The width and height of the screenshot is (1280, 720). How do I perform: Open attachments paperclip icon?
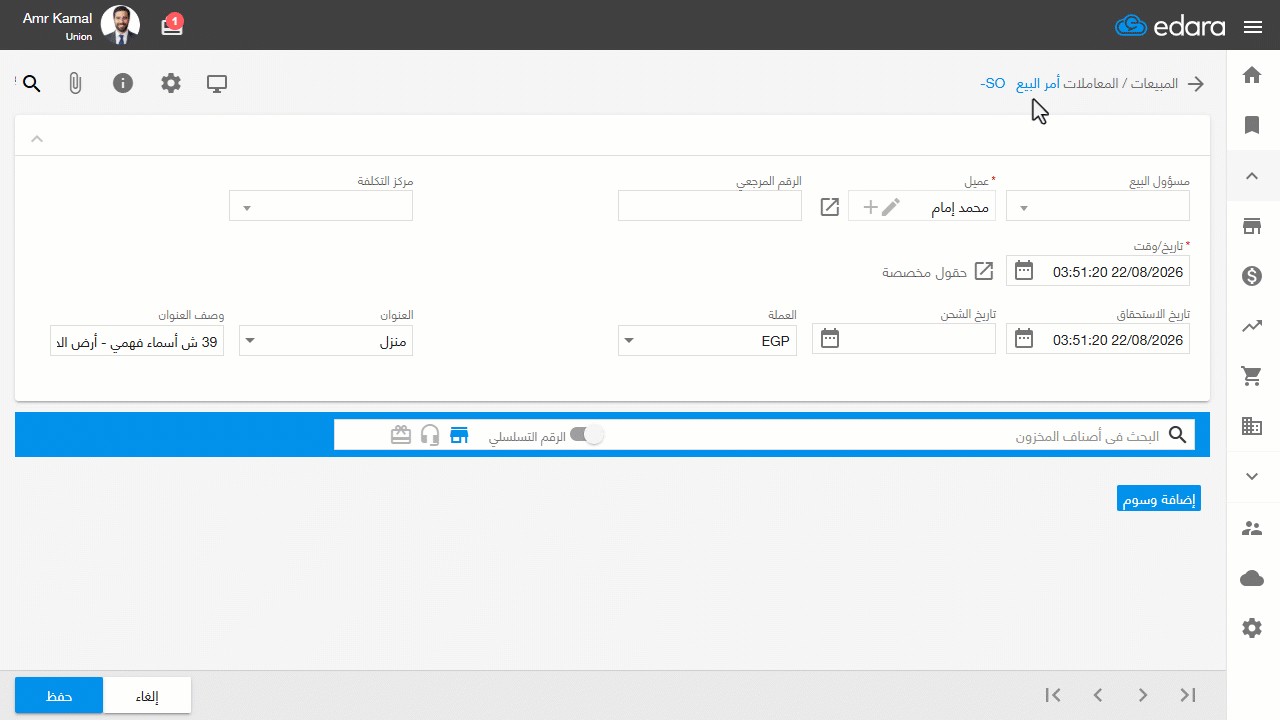tap(75, 84)
